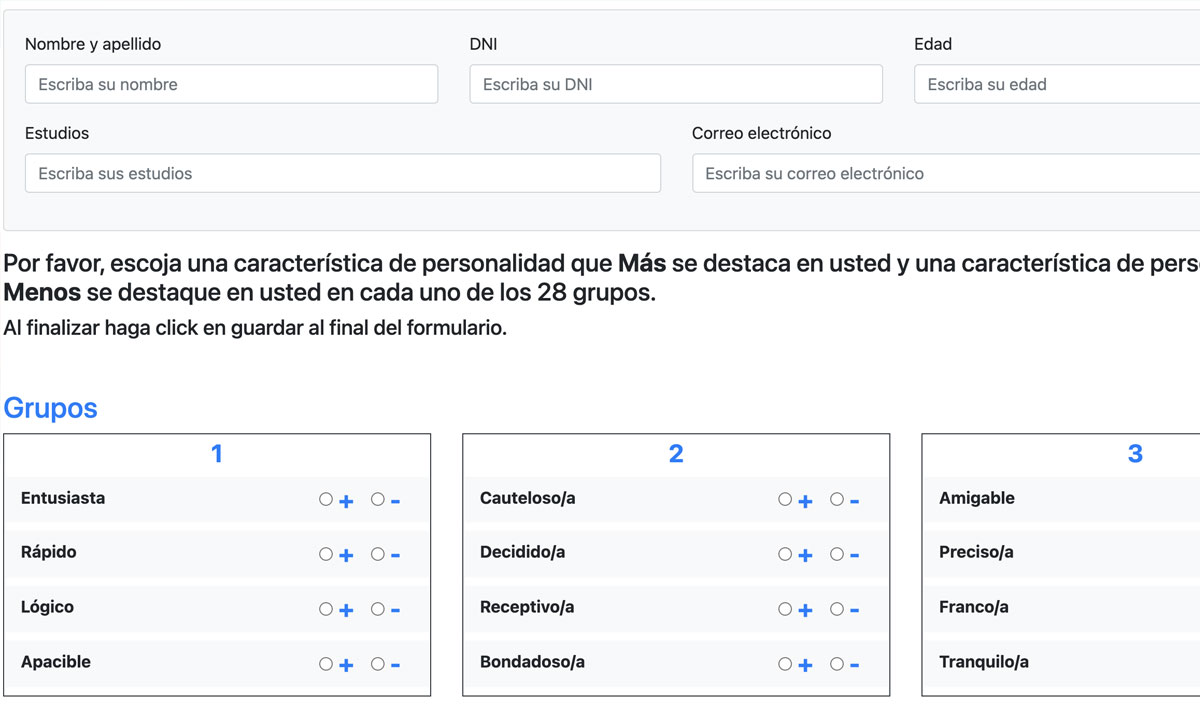1200x715 pixels.
Task: Choose minus option for Rápido
Action: click(377, 554)
